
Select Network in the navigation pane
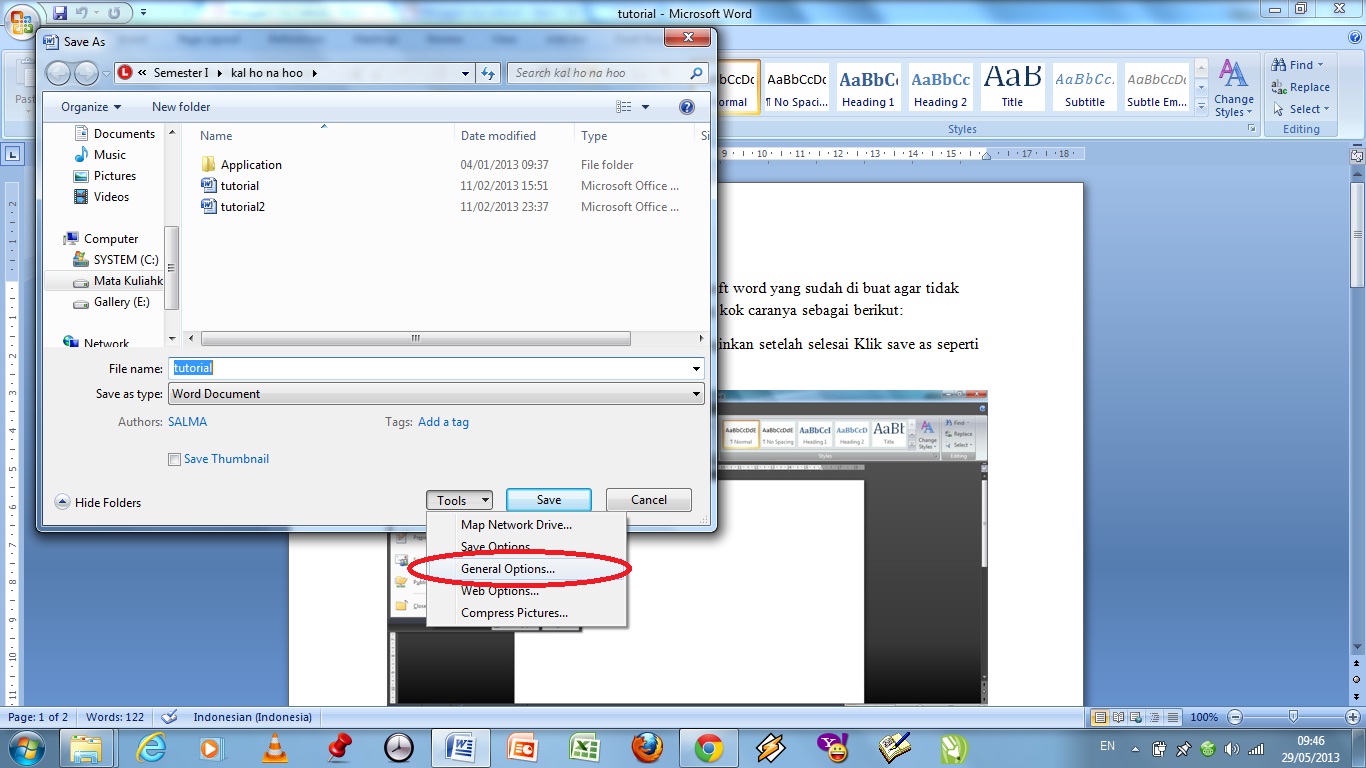pos(96,343)
